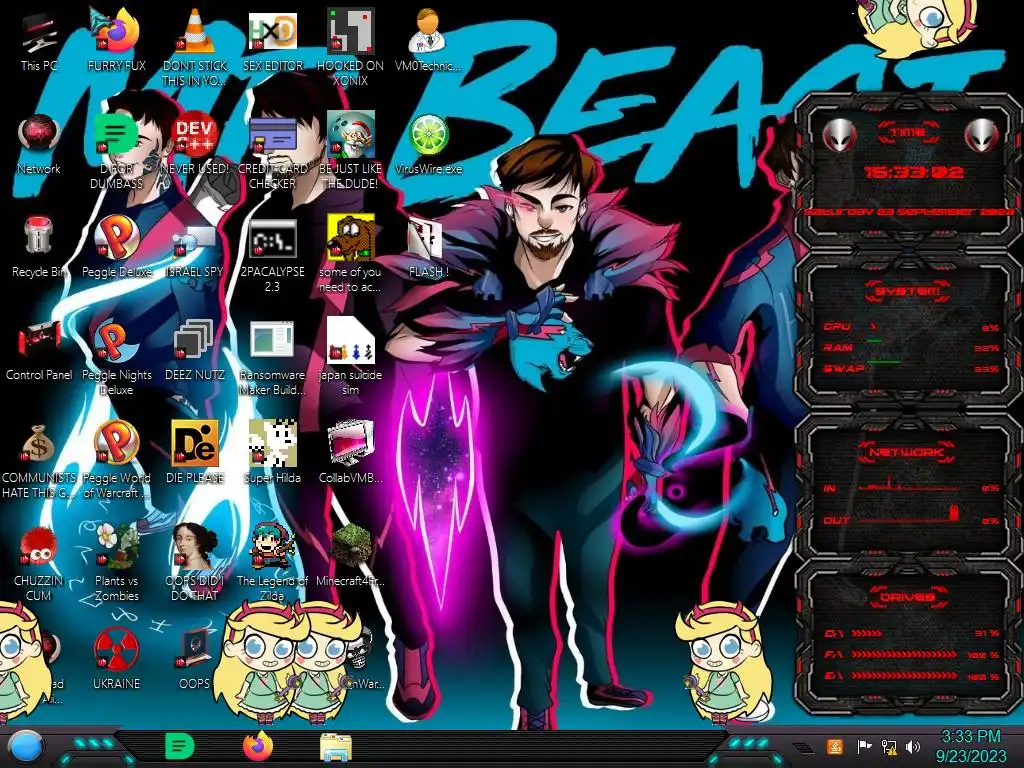Viewport: 1024px width, 768px height.
Task: Select the dog icon labeled some of you need
Action: click(x=350, y=255)
